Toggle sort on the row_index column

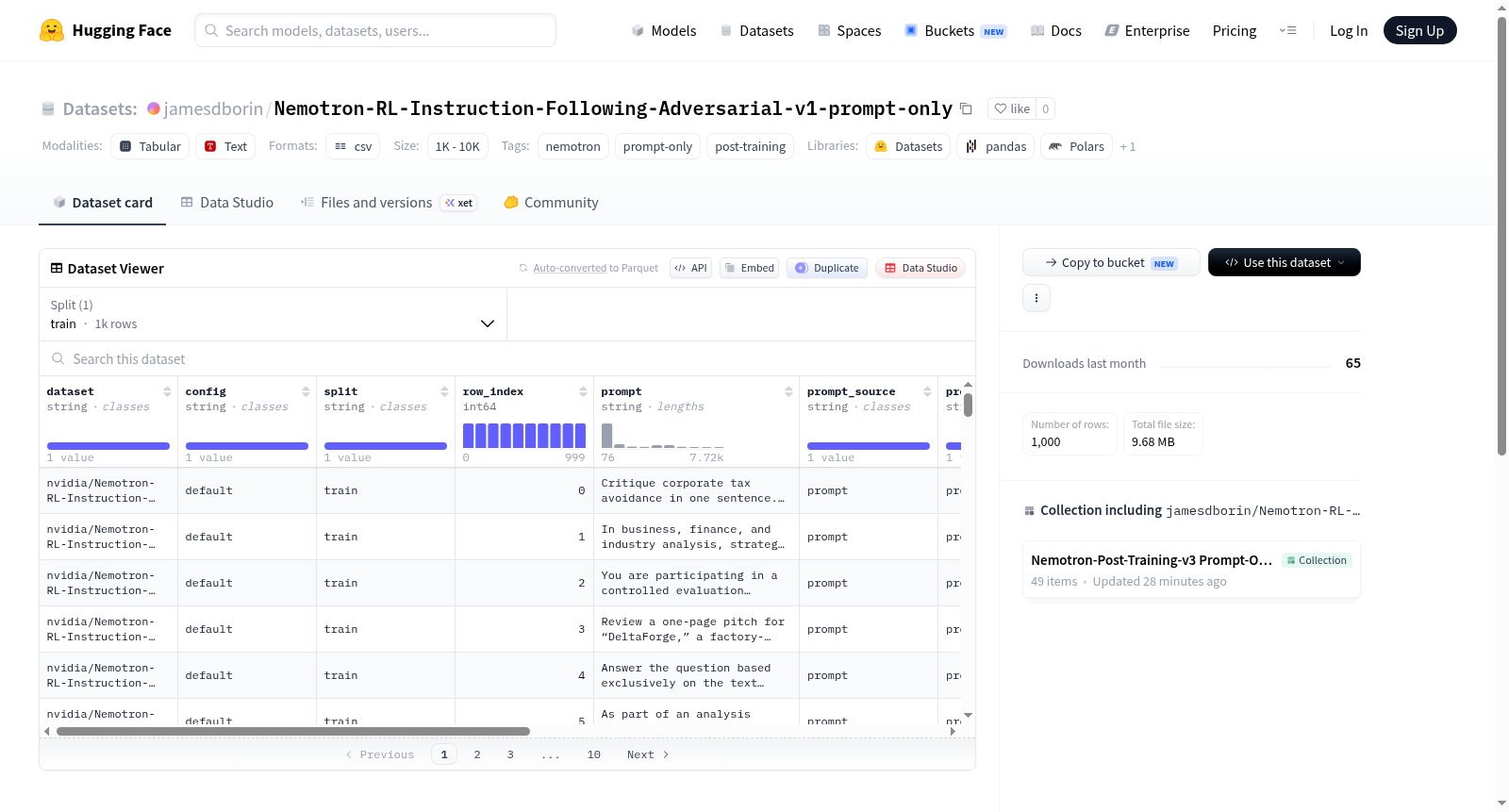583,391
